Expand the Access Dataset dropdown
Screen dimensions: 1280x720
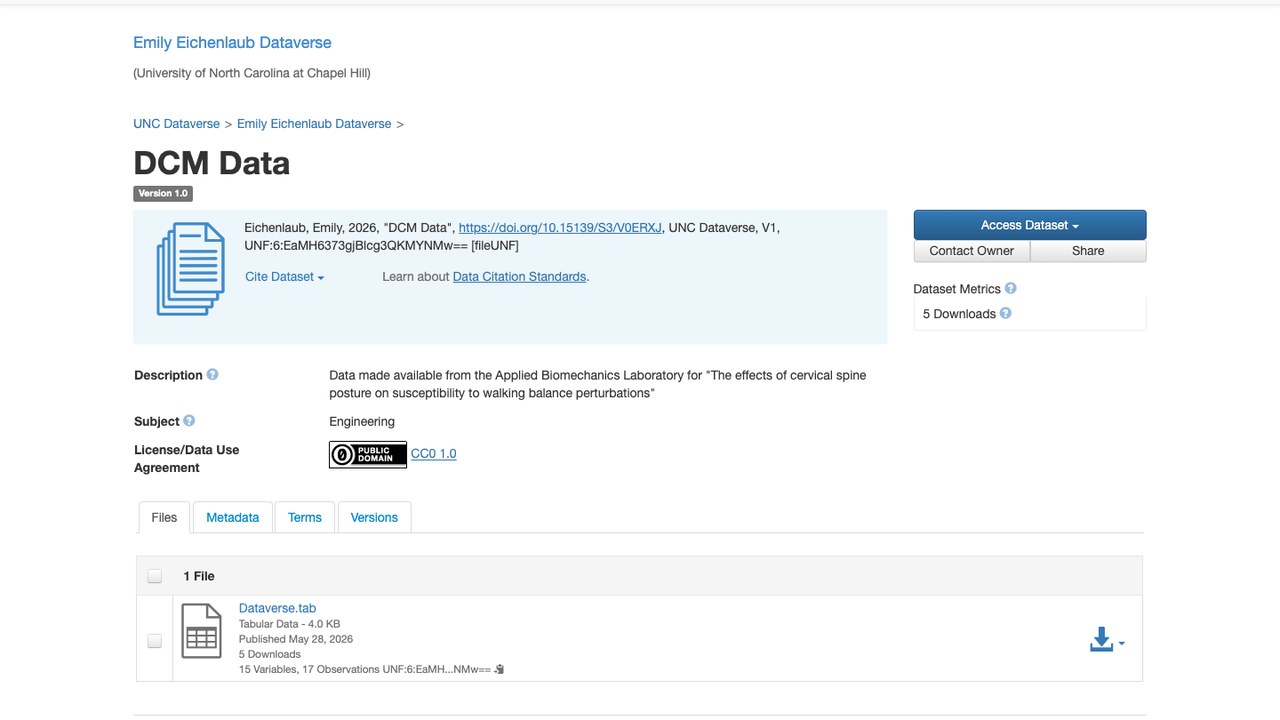click(x=1030, y=225)
